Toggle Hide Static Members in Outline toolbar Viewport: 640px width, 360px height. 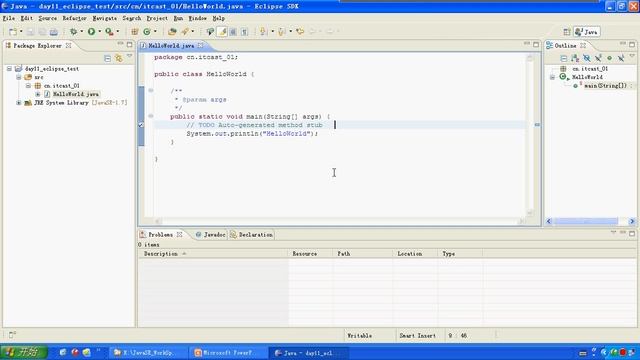[598, 58]
